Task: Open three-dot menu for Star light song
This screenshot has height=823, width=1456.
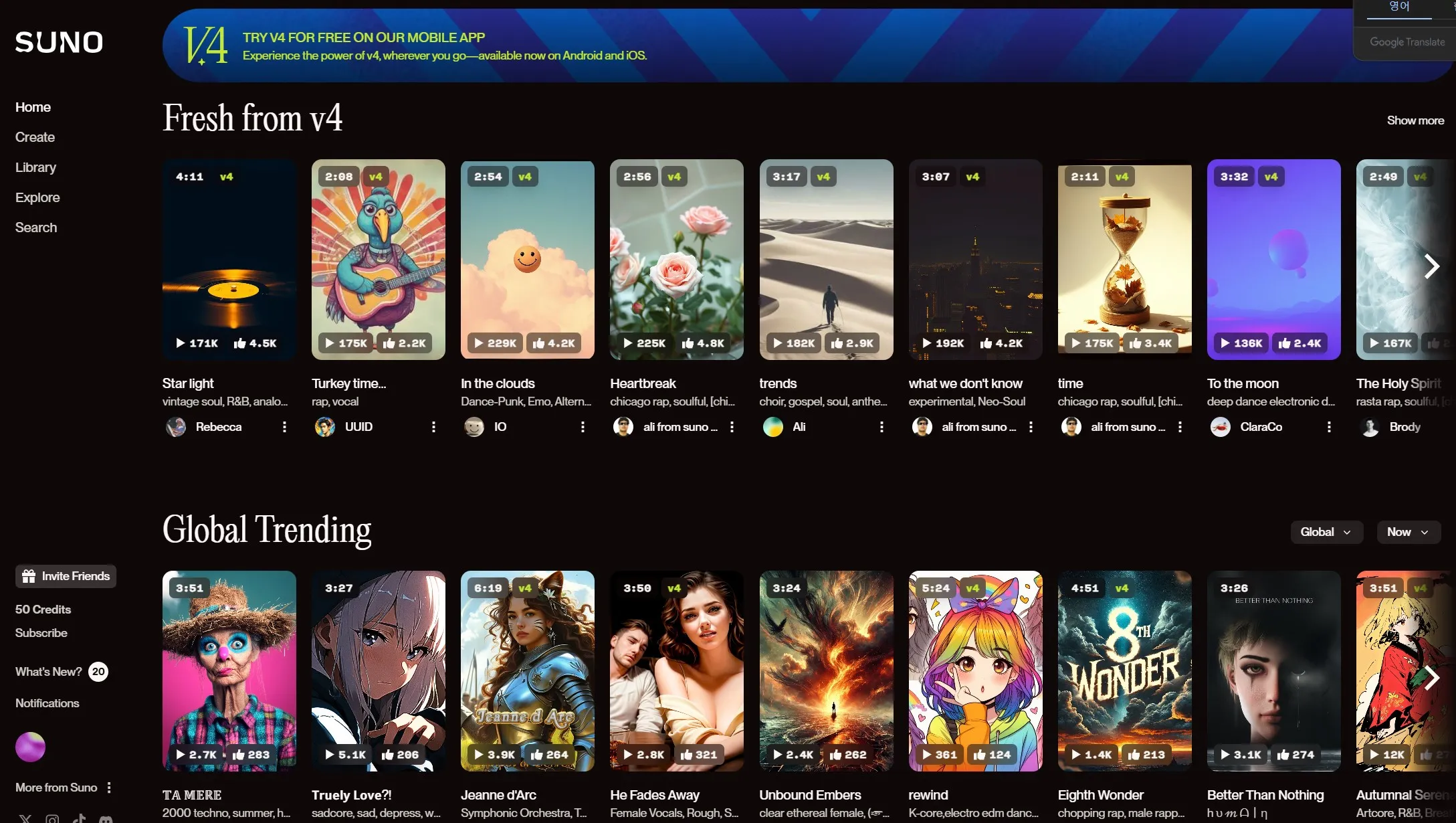Action: pyautogui.click(x=284, y=427)
